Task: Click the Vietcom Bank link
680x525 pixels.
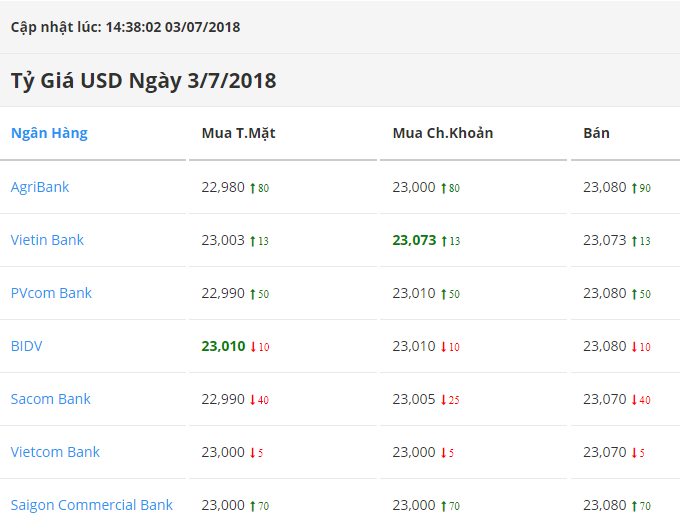Action: (55, 452)
